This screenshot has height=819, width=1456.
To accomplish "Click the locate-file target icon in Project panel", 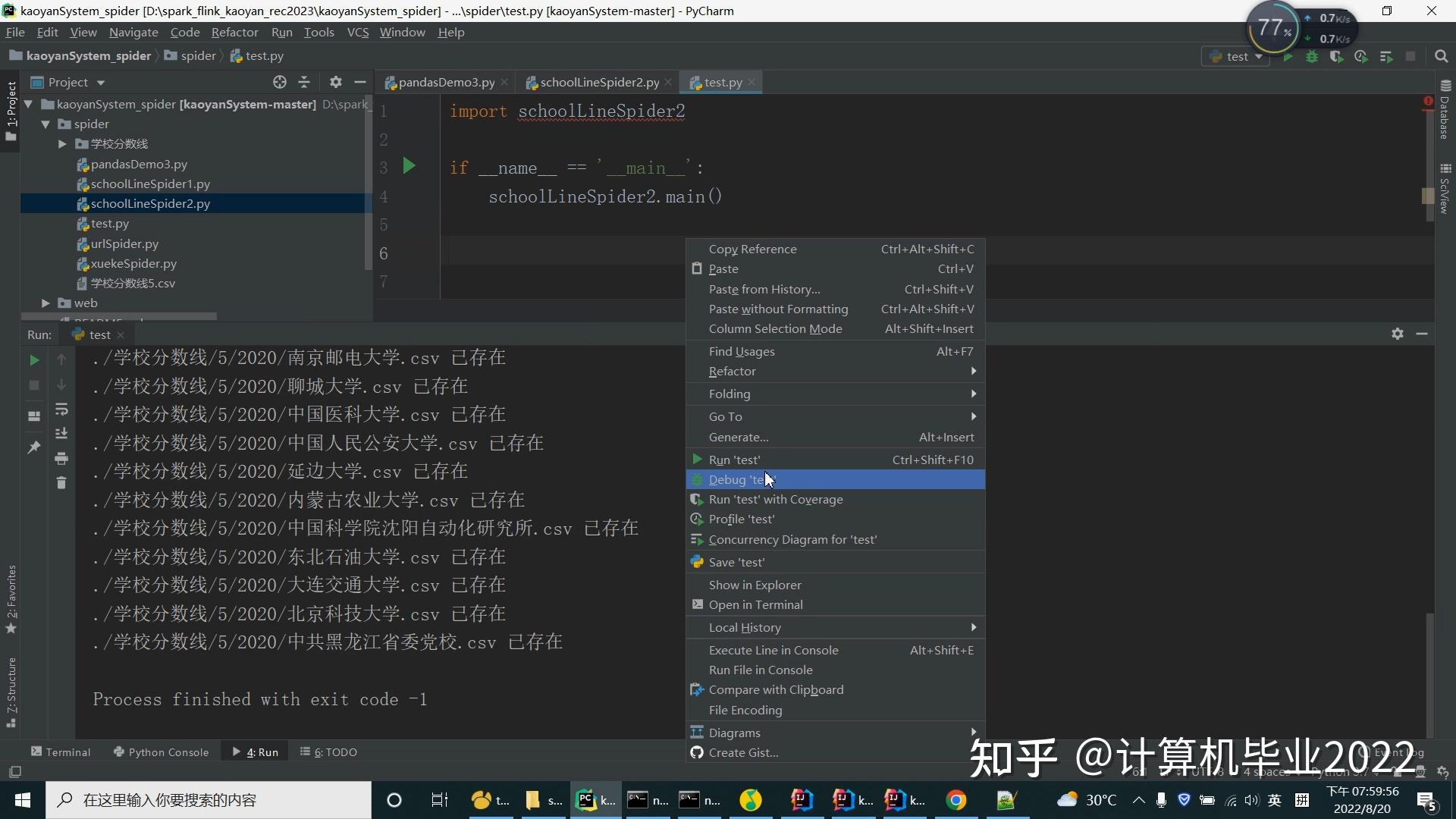I will click(x=280, y=82).
